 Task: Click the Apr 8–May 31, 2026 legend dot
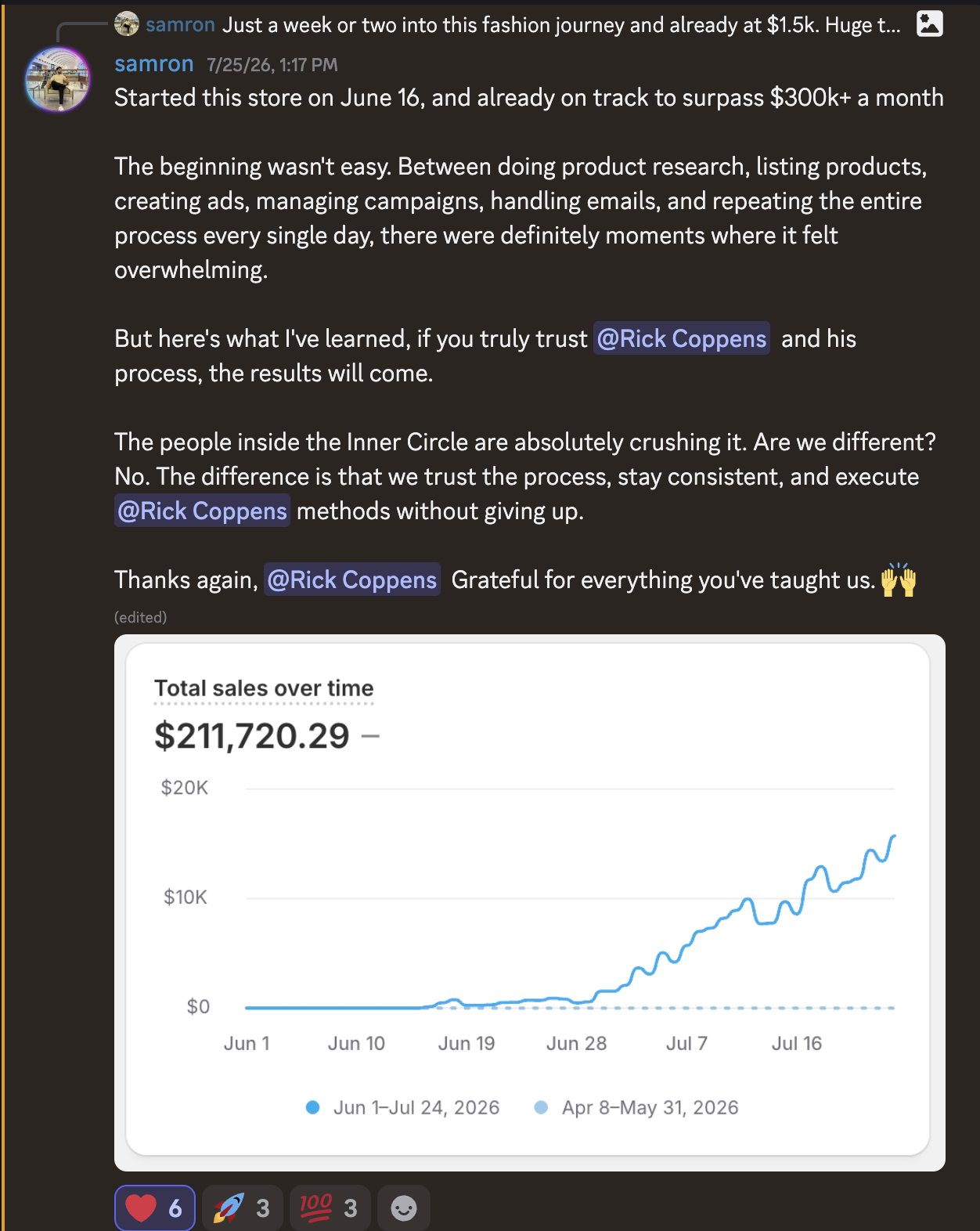pos(541,1107)
